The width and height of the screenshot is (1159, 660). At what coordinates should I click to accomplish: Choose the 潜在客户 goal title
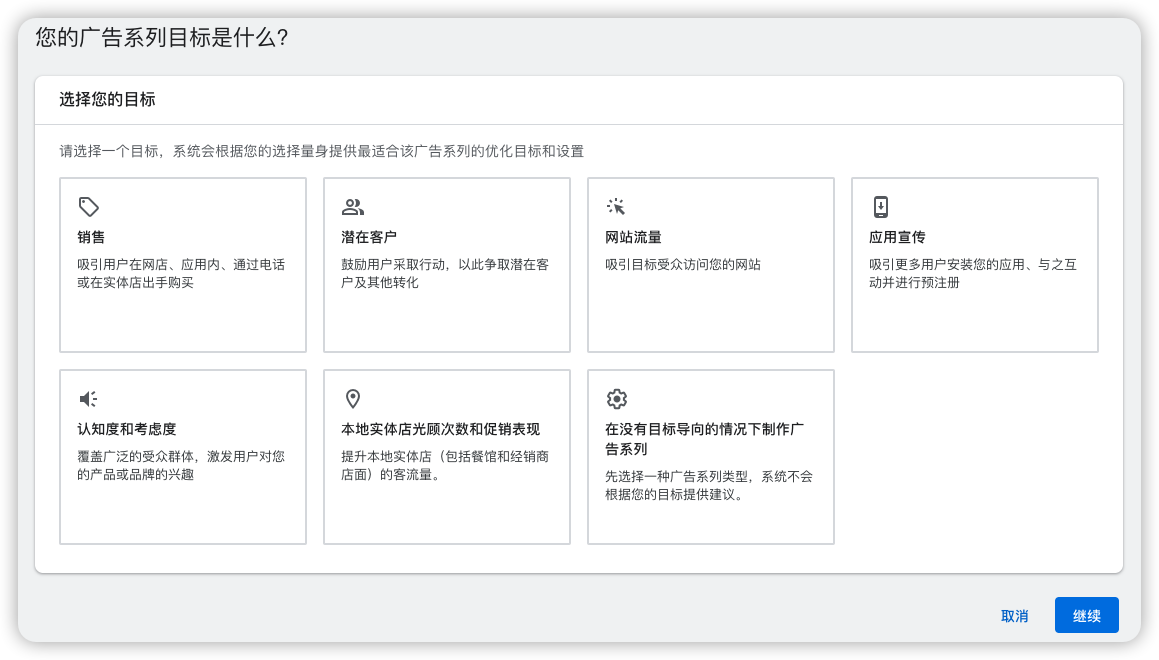tap(369, 238)
